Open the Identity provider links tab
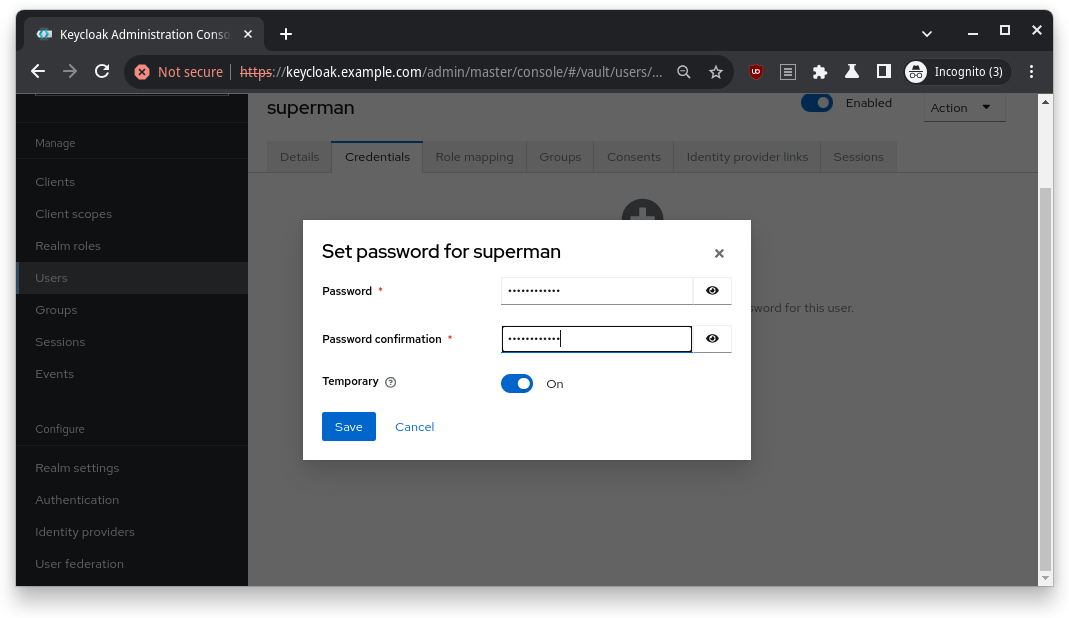Viewport: 1069px width, 618px height. coord(747,157)
